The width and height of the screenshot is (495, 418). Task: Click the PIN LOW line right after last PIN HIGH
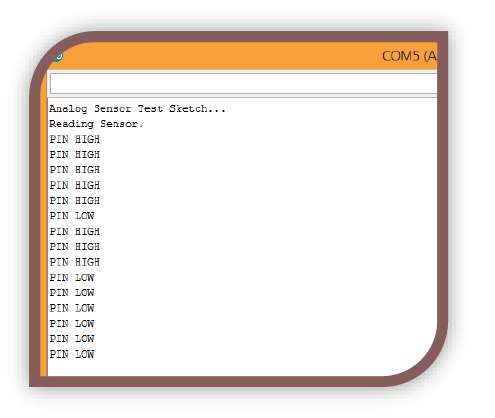(72, 278)
